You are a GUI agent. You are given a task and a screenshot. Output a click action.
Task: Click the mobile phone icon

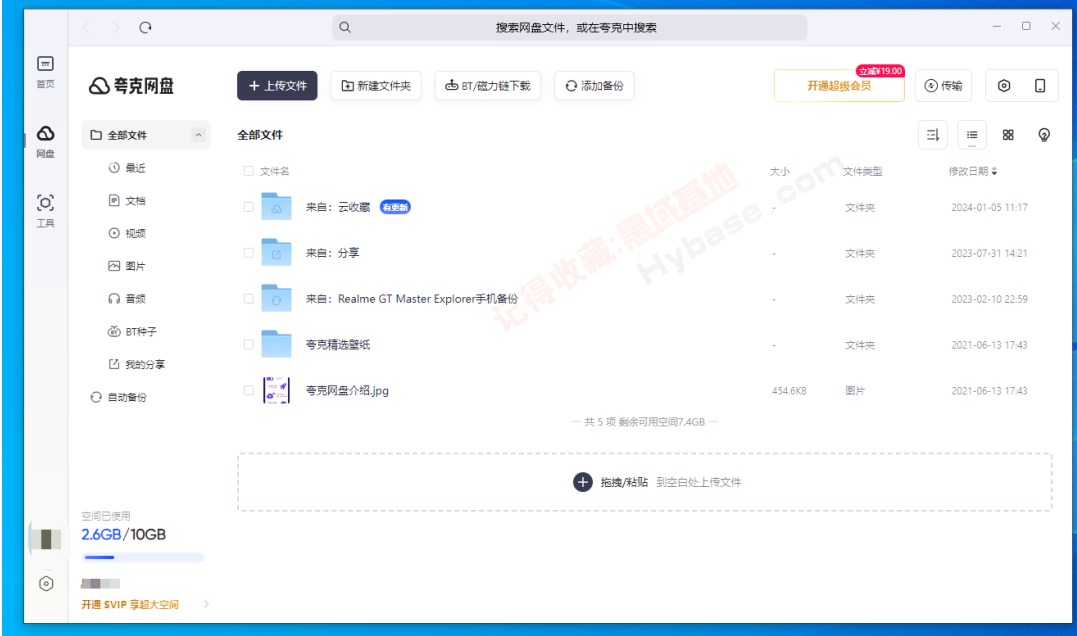[x=1040, y=86]
